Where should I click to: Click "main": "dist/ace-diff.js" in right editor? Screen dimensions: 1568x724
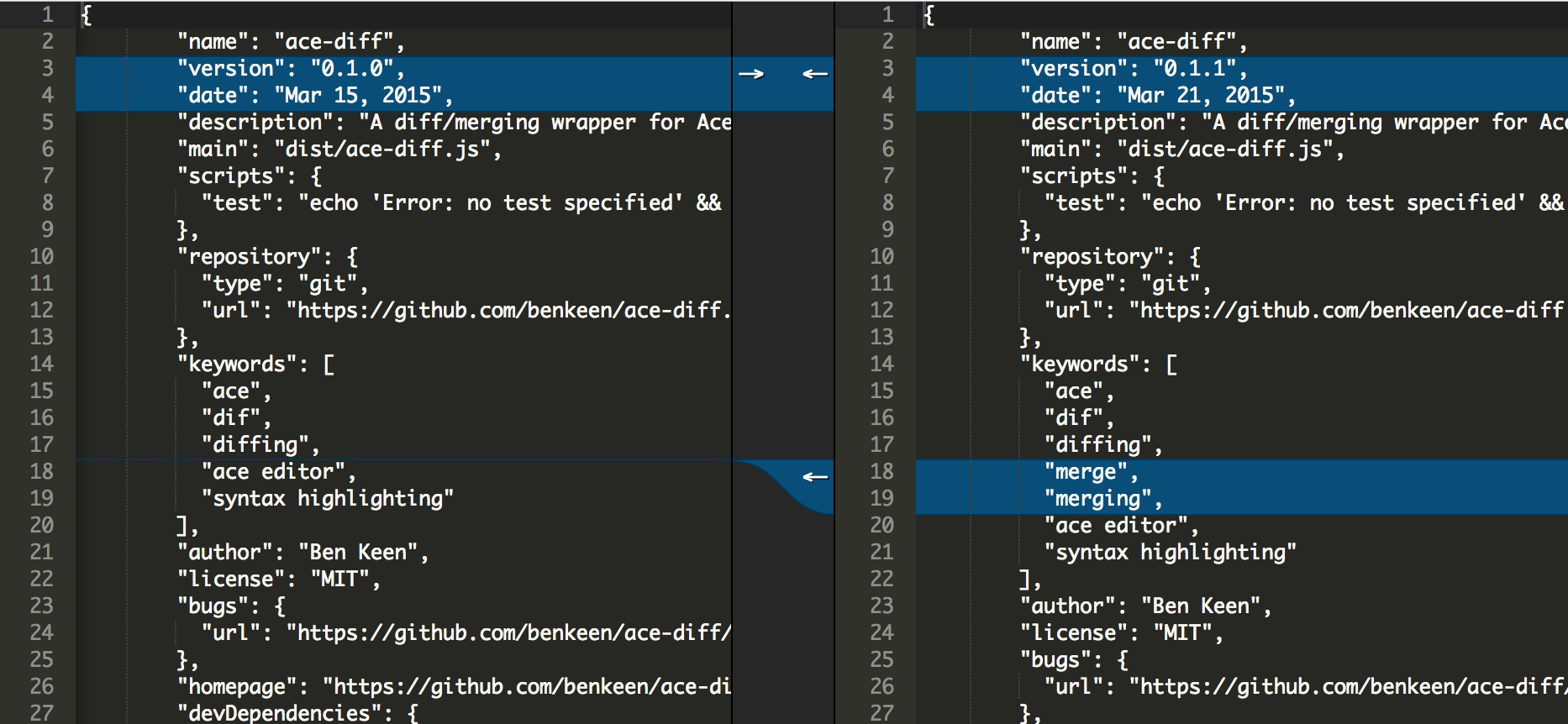[x=1182, y=150]
